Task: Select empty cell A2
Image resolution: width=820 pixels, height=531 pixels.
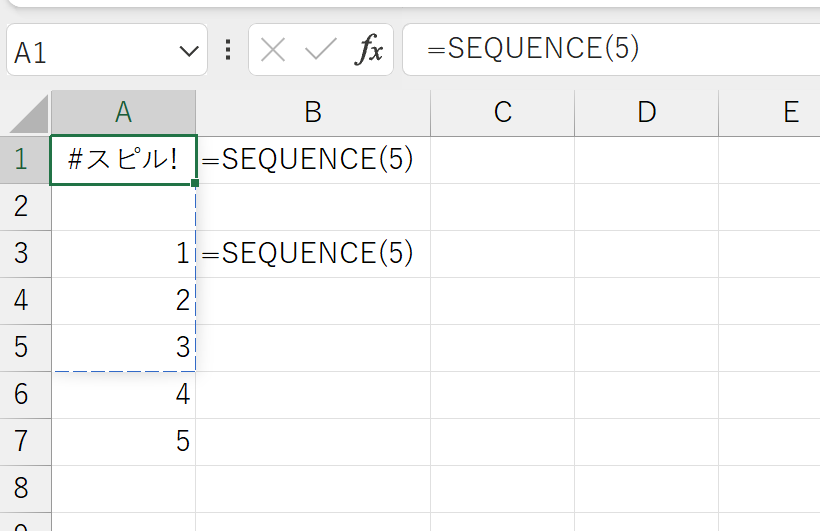Action: pos(123,207)
